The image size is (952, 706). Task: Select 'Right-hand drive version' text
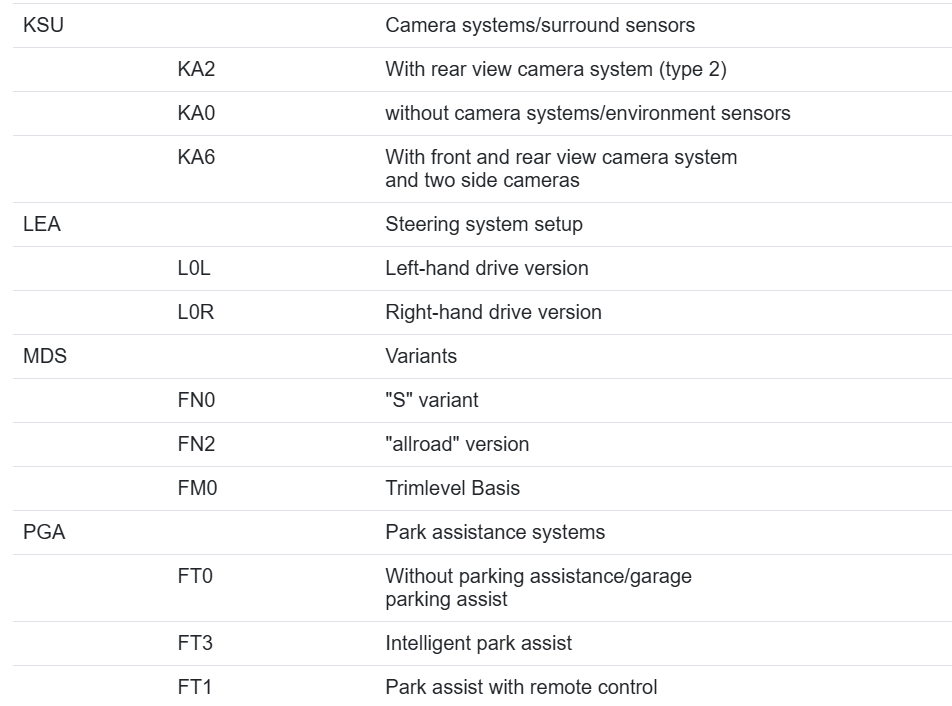coord(493,313)
